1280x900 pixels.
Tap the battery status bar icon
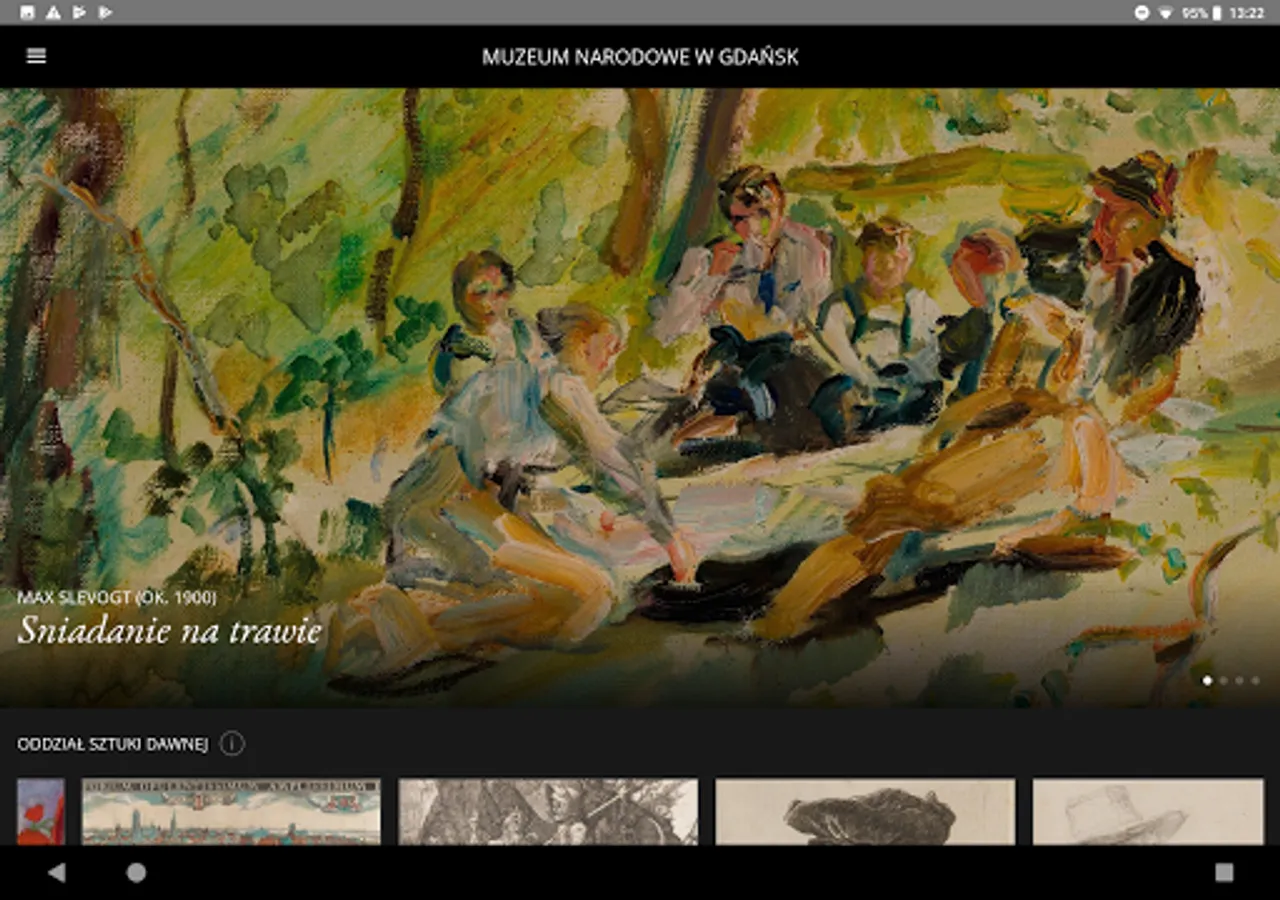coord(1217,13)
